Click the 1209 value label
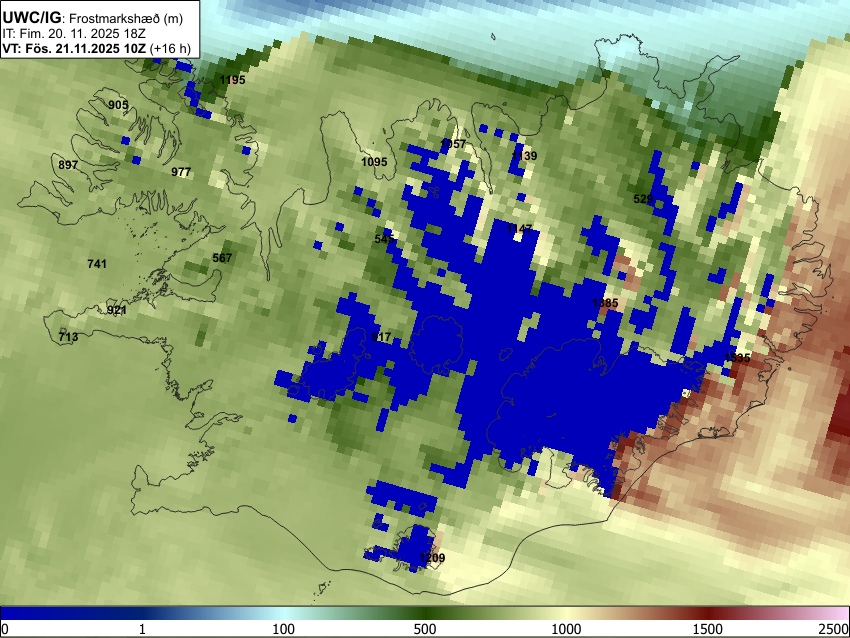The image size is (850, 638). 432,558
